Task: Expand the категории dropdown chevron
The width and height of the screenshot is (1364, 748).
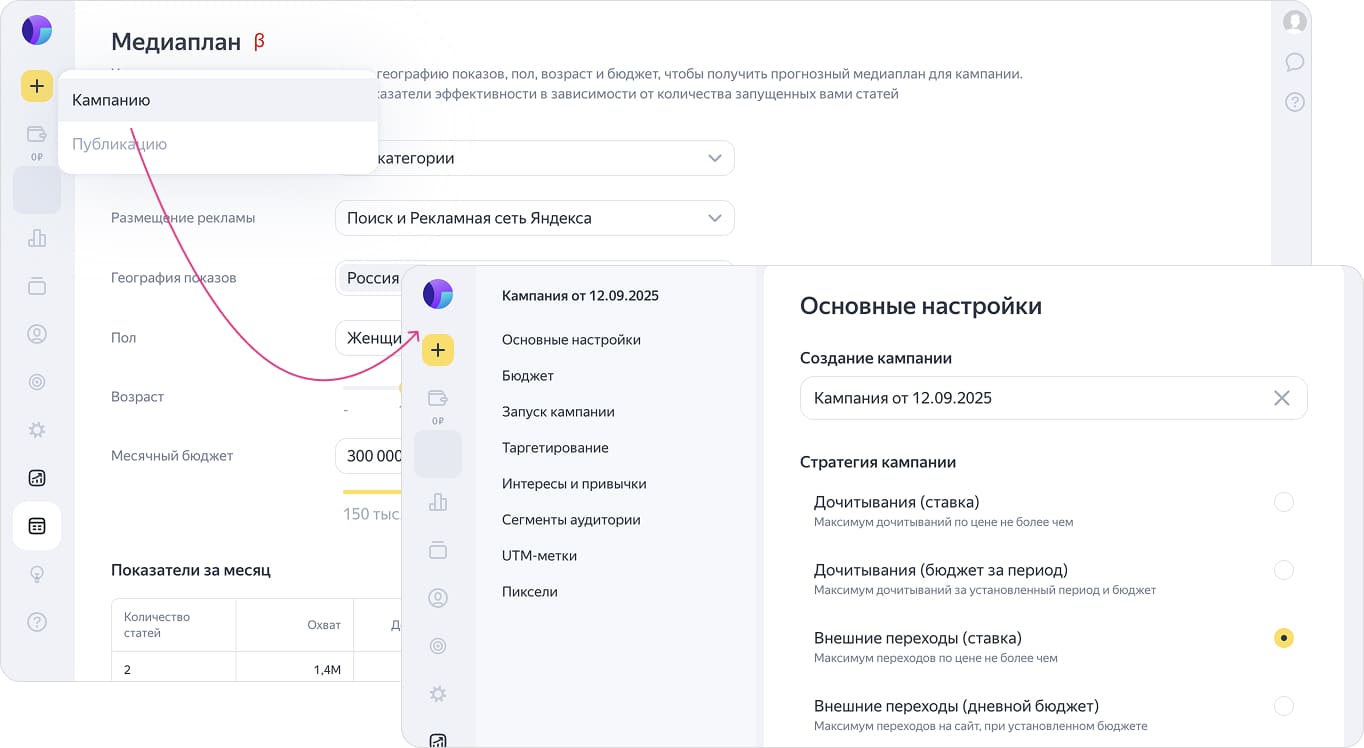Action: point(714,158)
